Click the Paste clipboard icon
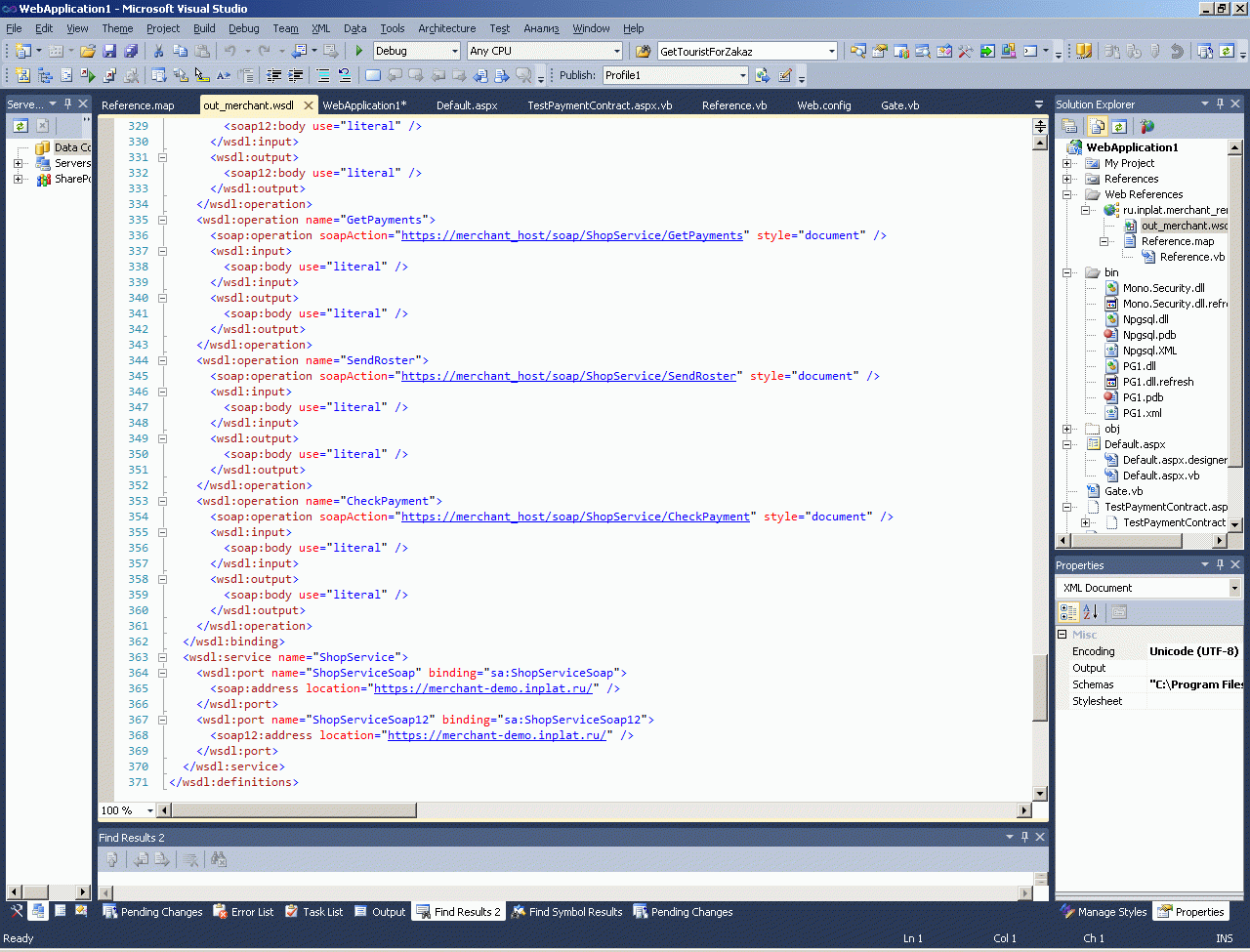 point(202,51)
